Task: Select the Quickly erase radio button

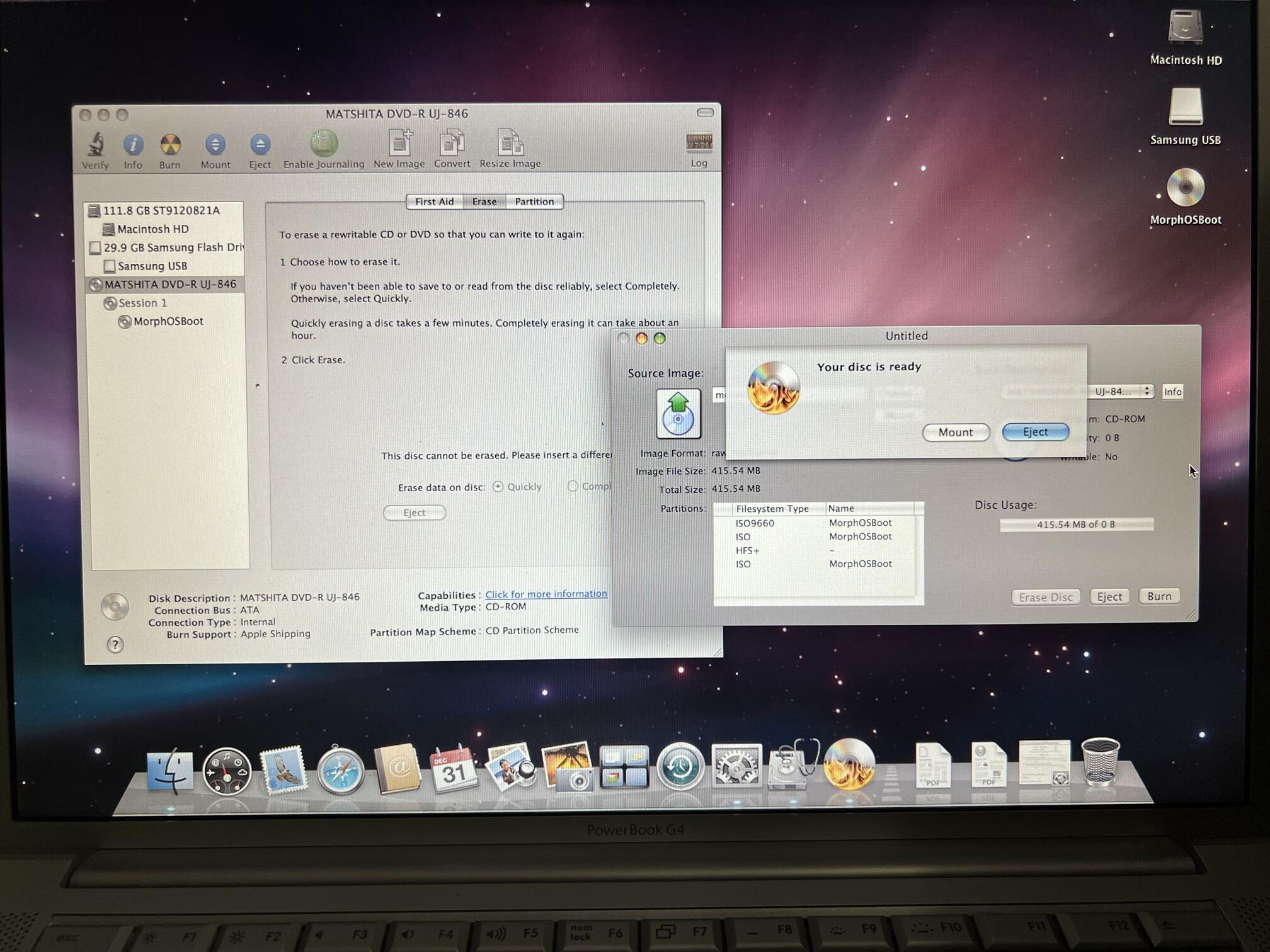Action: (498, 487)
